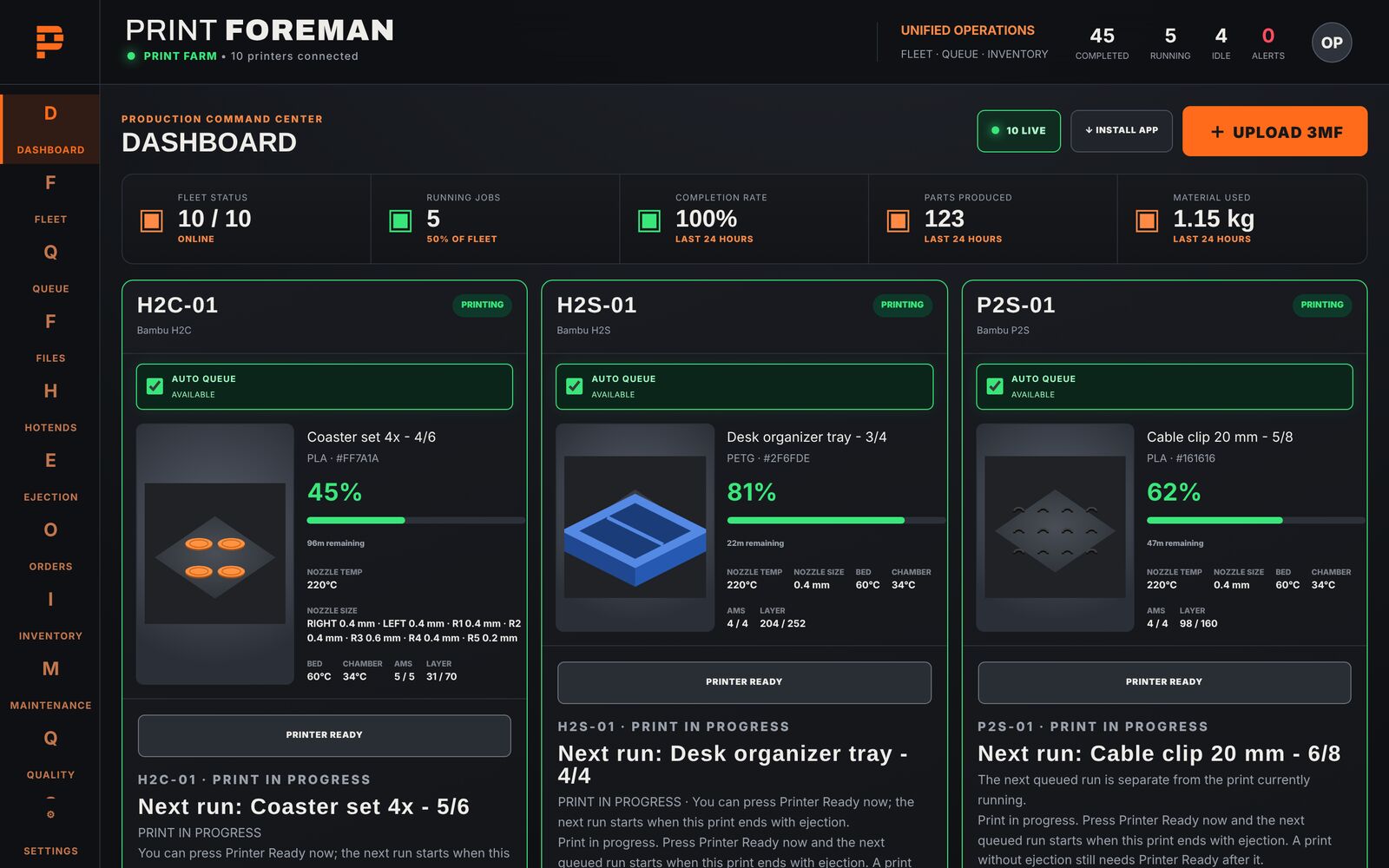Click the Printing badge on H2C-01
This screenshot has width=1389, height=868.
(x=482, y=306)
